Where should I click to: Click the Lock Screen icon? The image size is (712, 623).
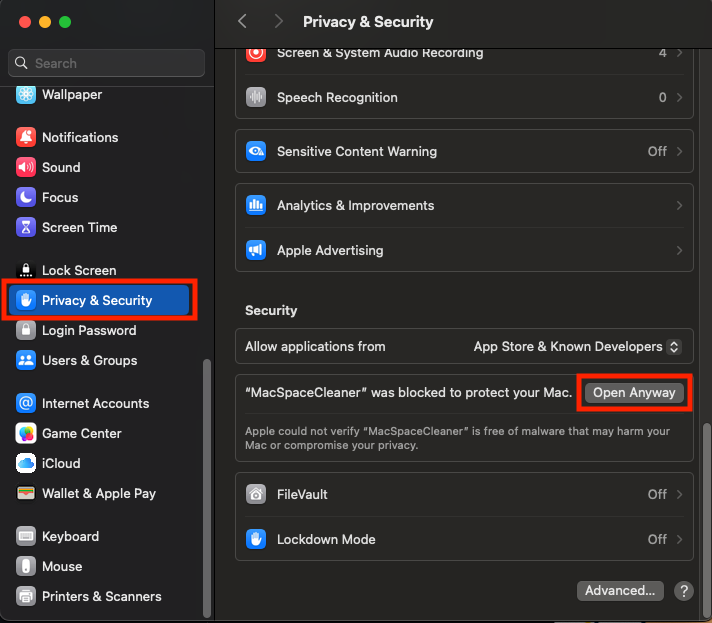(26, 270)
